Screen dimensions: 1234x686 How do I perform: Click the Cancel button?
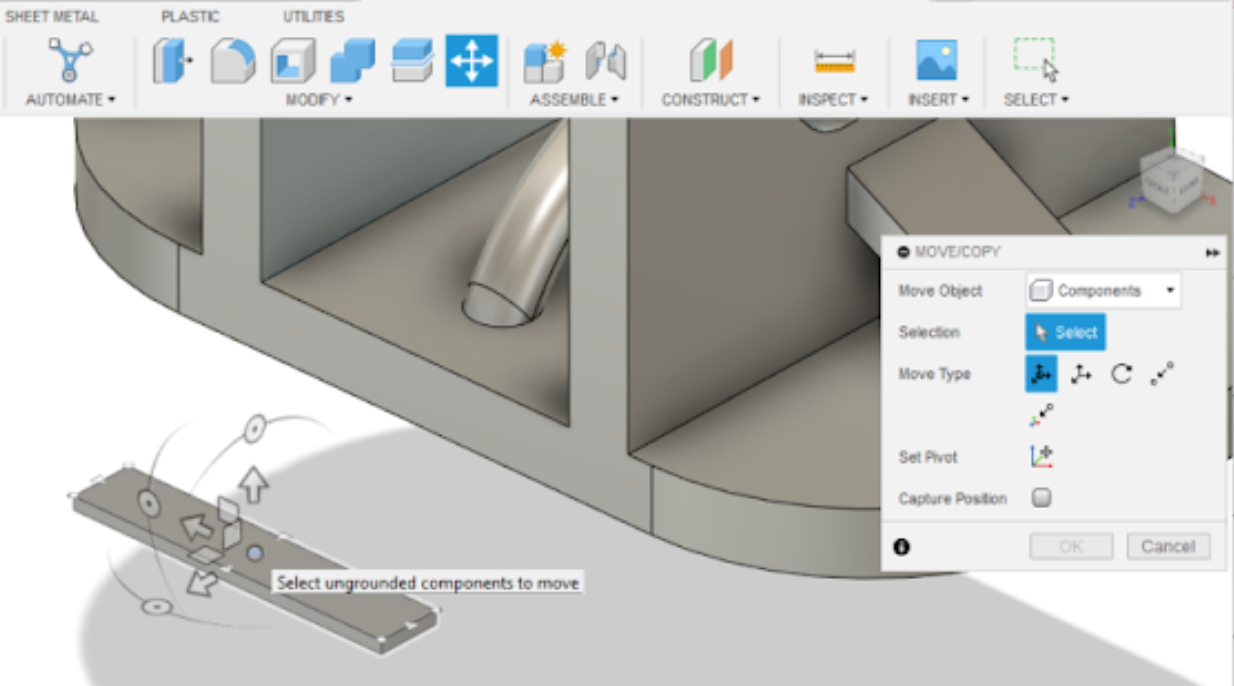[1168, 547]
